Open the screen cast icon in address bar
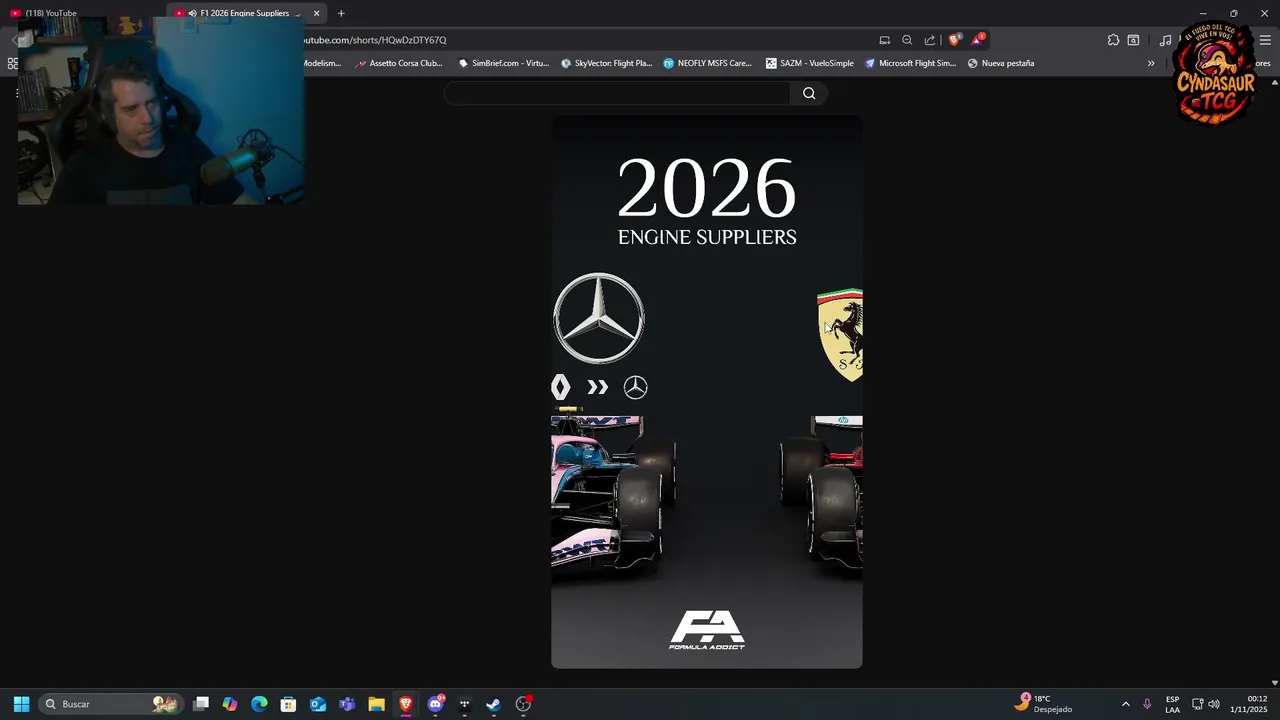 tap(885, 40)
